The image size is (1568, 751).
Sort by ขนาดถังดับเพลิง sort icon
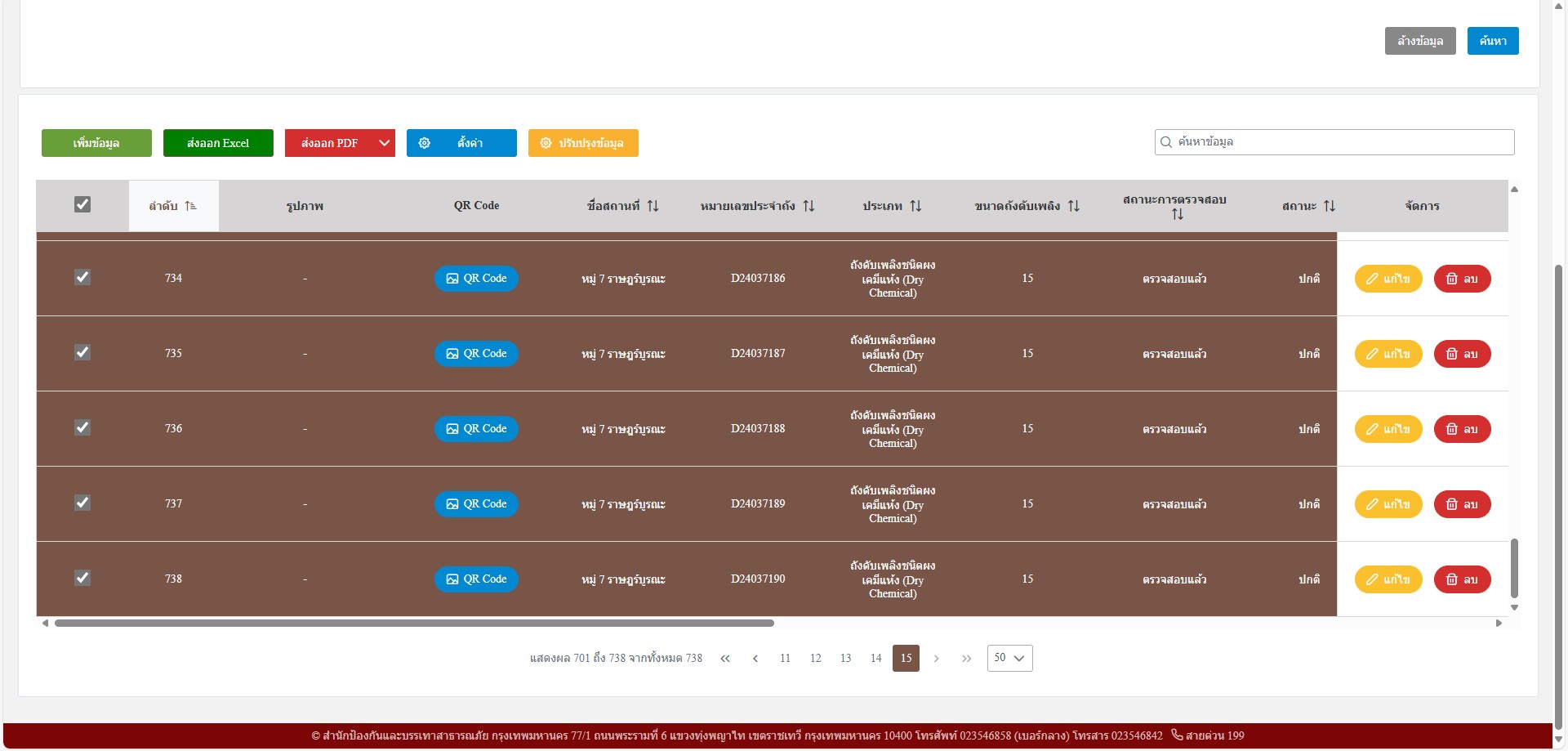pos(1073,206)
